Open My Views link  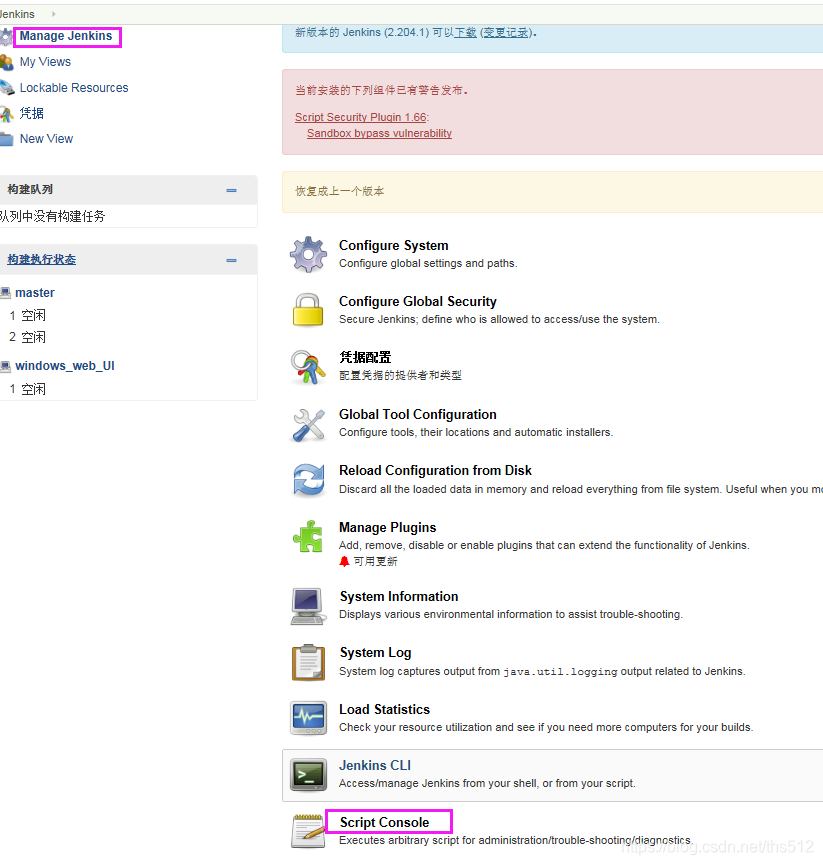pyautogui.click(x=45, y=62)
